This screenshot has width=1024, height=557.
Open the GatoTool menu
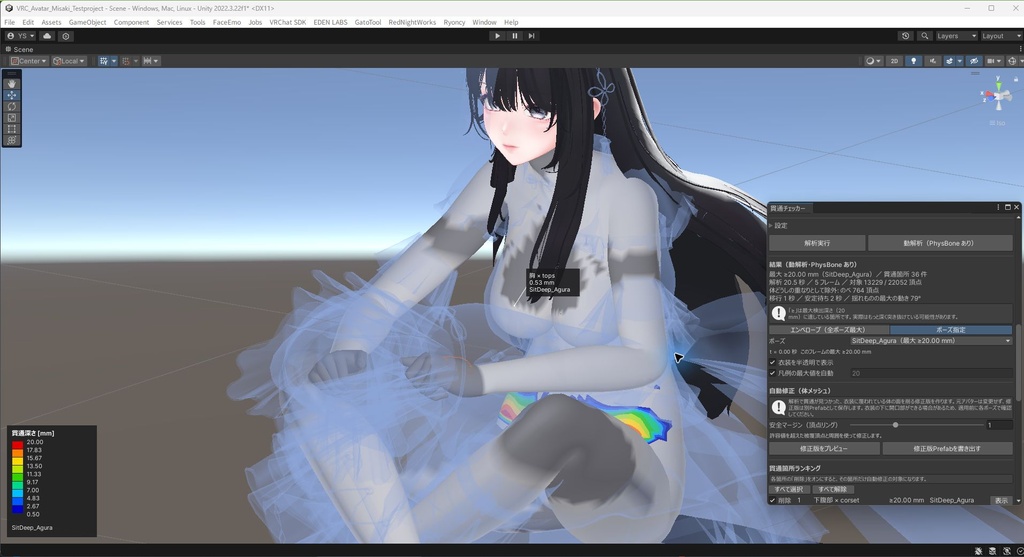coord(368,22)
